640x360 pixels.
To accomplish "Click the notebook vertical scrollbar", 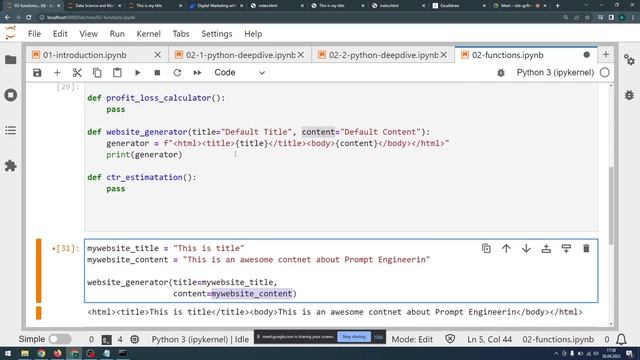I will coord(611,205).
